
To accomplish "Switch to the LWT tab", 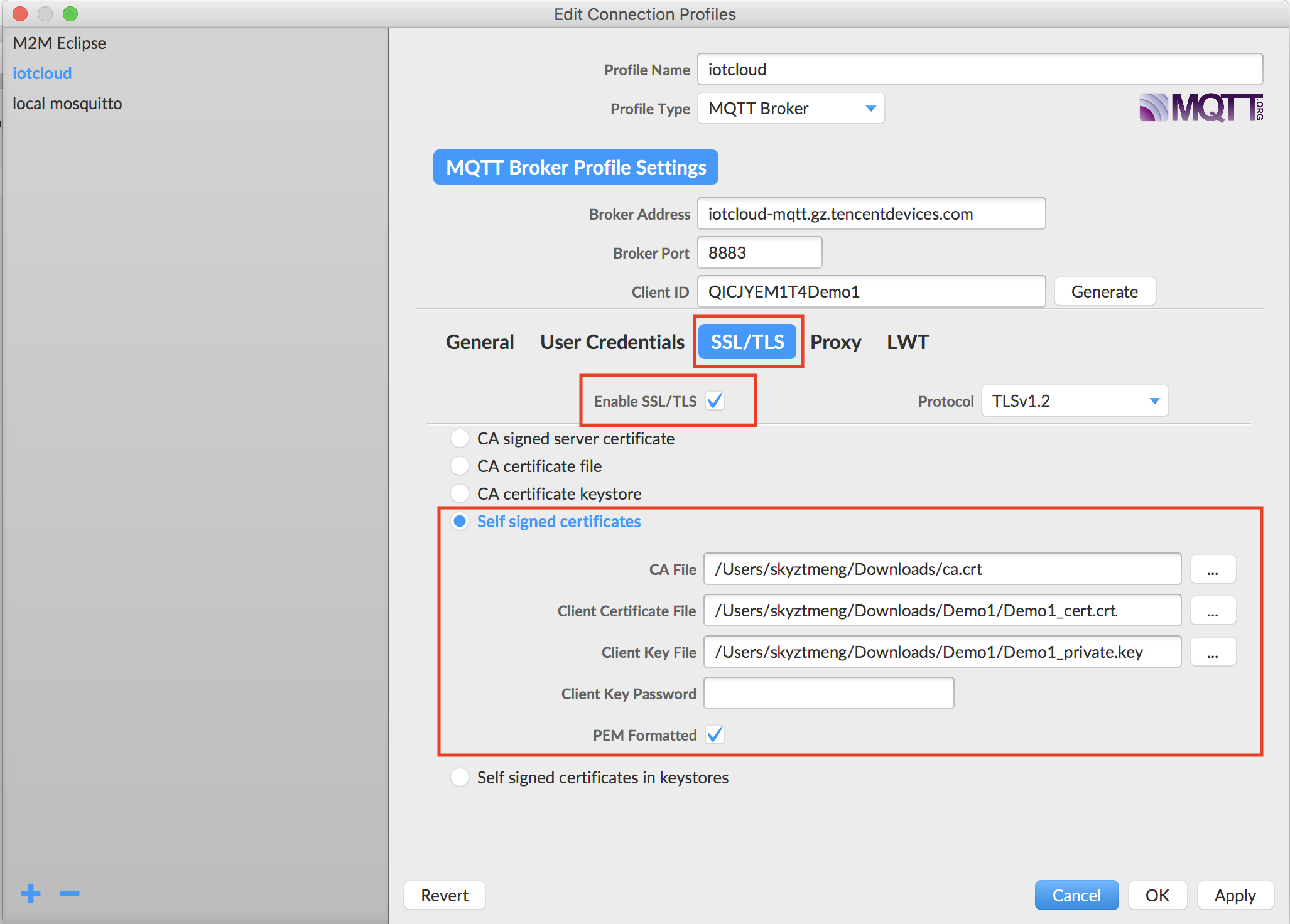I will coord(908,341).
